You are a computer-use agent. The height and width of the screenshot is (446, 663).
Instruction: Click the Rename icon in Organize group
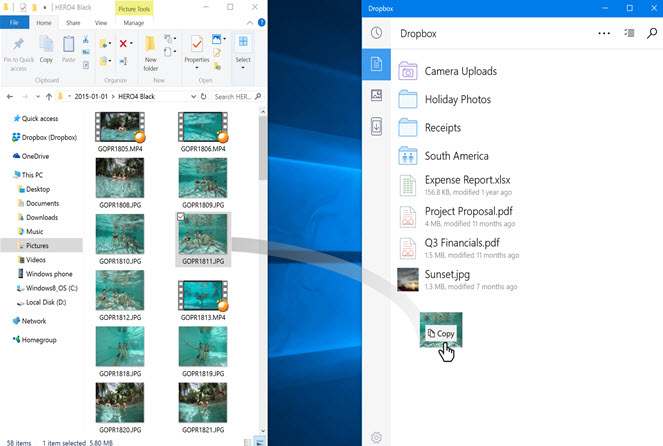pos(123,61)
